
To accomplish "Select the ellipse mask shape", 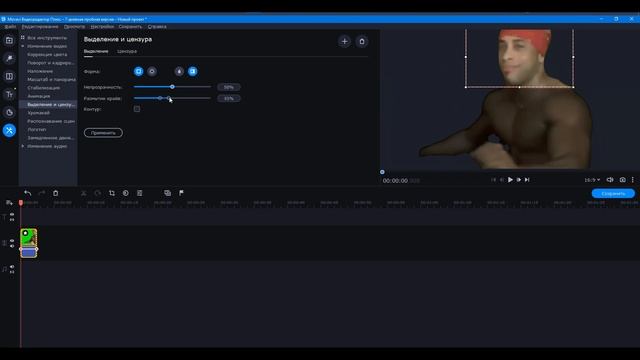I will [x=152, y=71].
